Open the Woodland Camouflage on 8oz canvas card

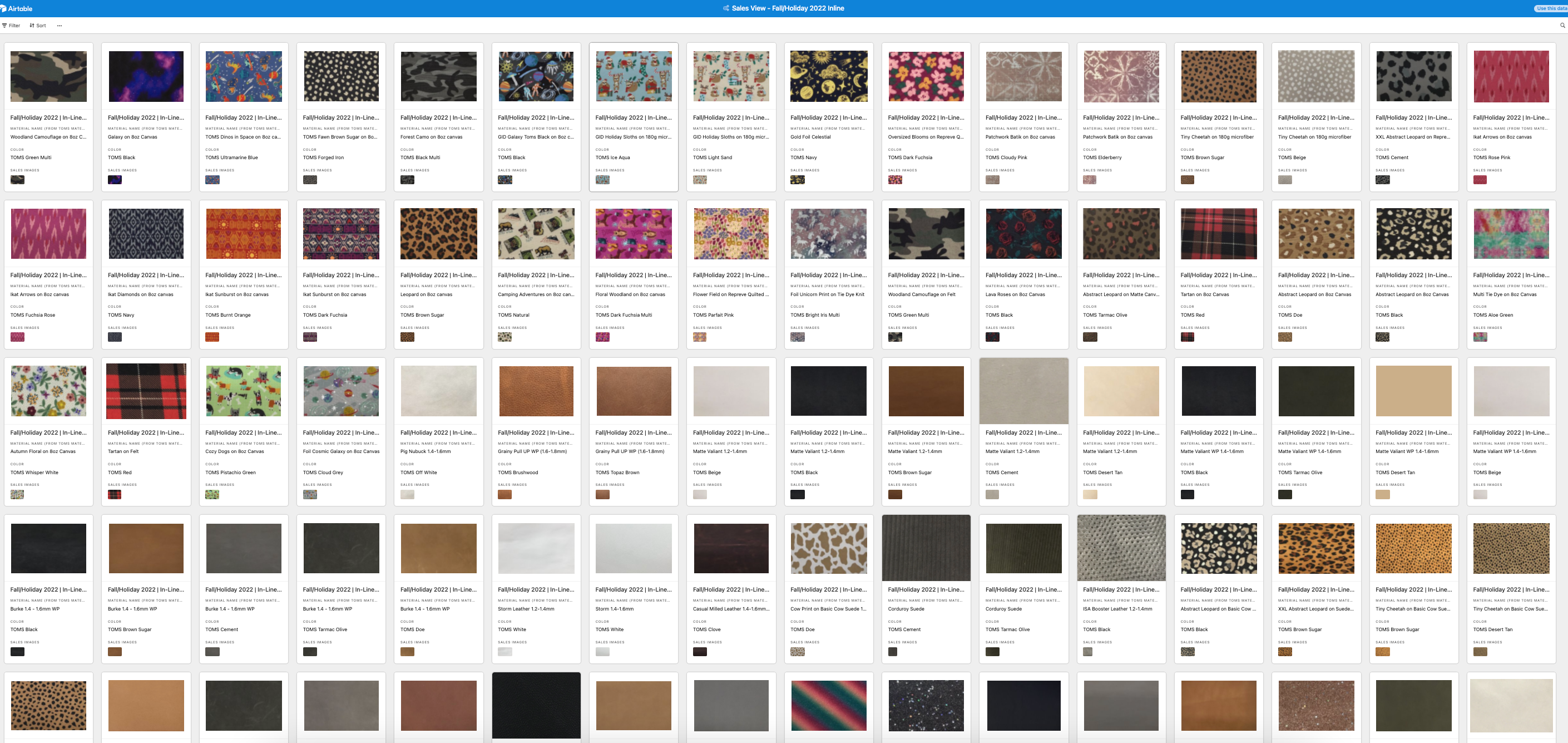click(49, 117)
